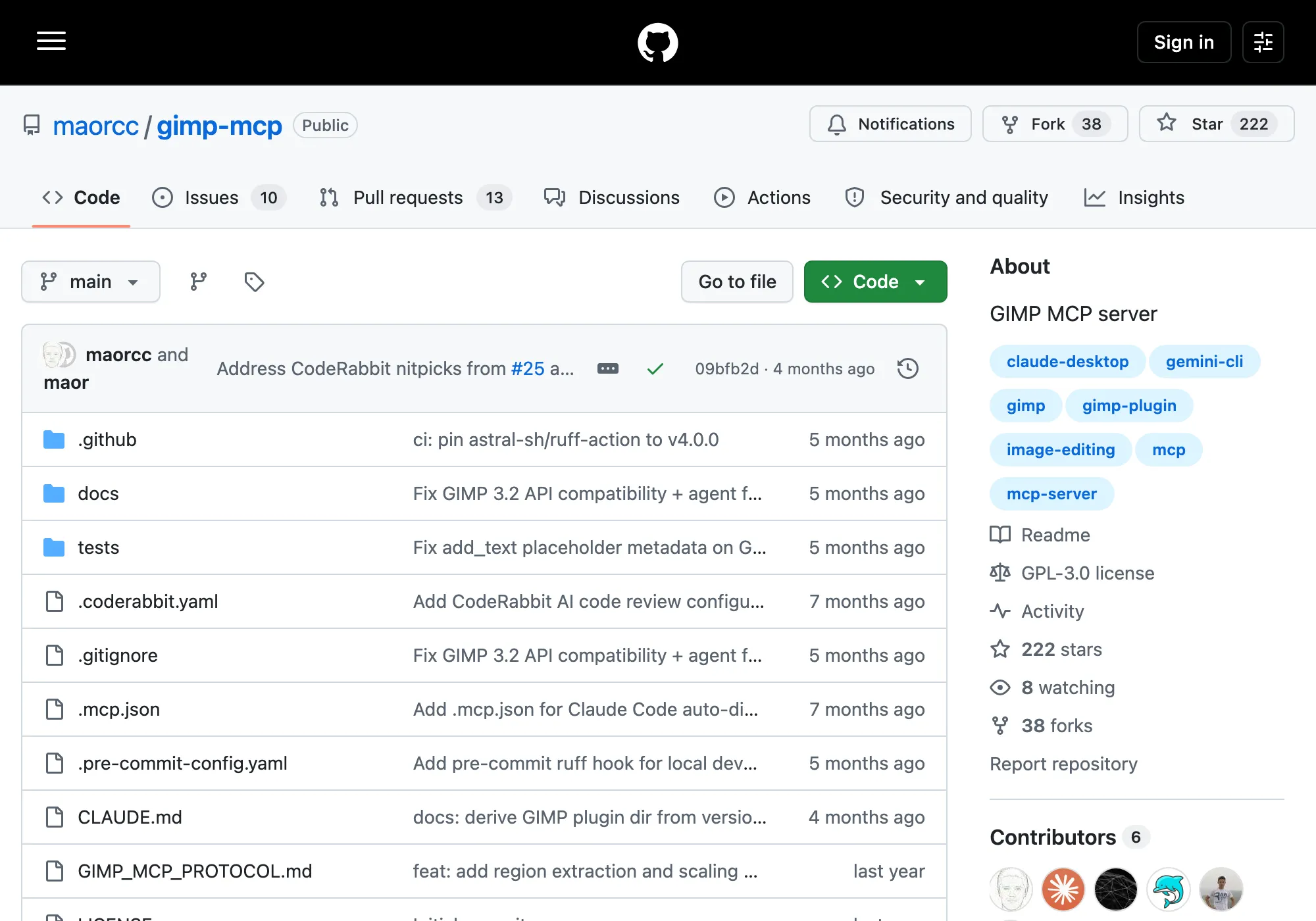The height and width of the screenshot is (921, 1316).
Task: Go to the GitHub homepage logo
Action: tap(657, 42)
